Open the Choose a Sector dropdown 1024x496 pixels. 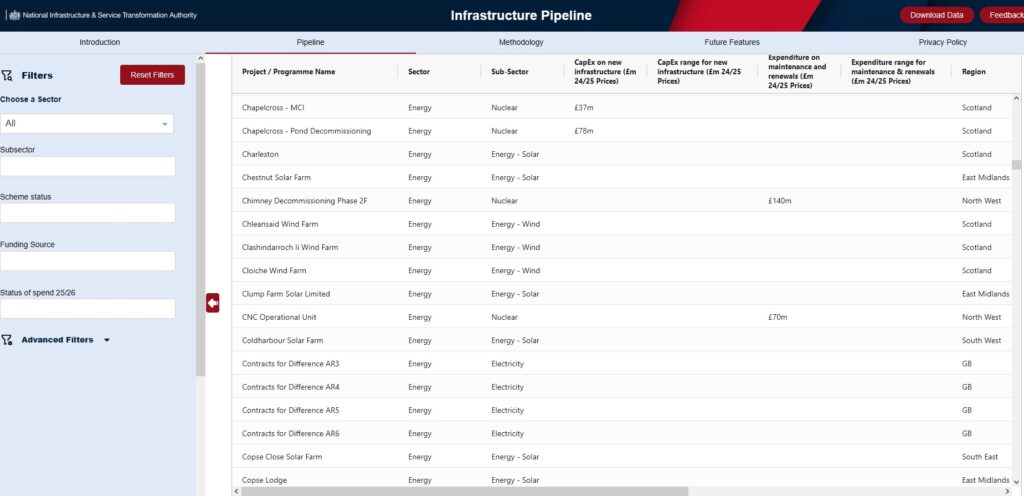(87, 123)
